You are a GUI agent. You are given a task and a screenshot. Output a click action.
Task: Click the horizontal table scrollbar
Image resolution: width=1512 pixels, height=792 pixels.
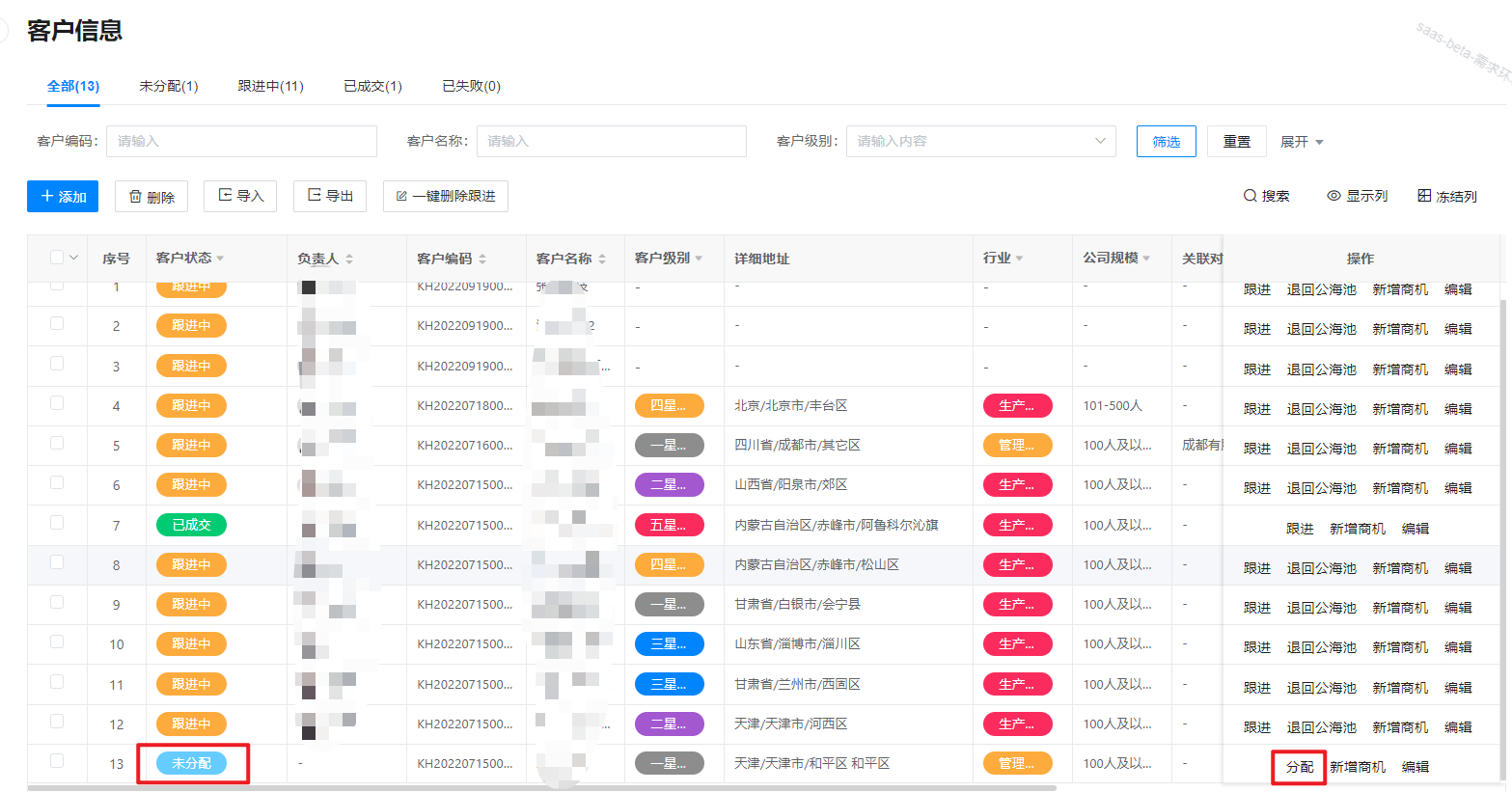(x=541, y=787)
